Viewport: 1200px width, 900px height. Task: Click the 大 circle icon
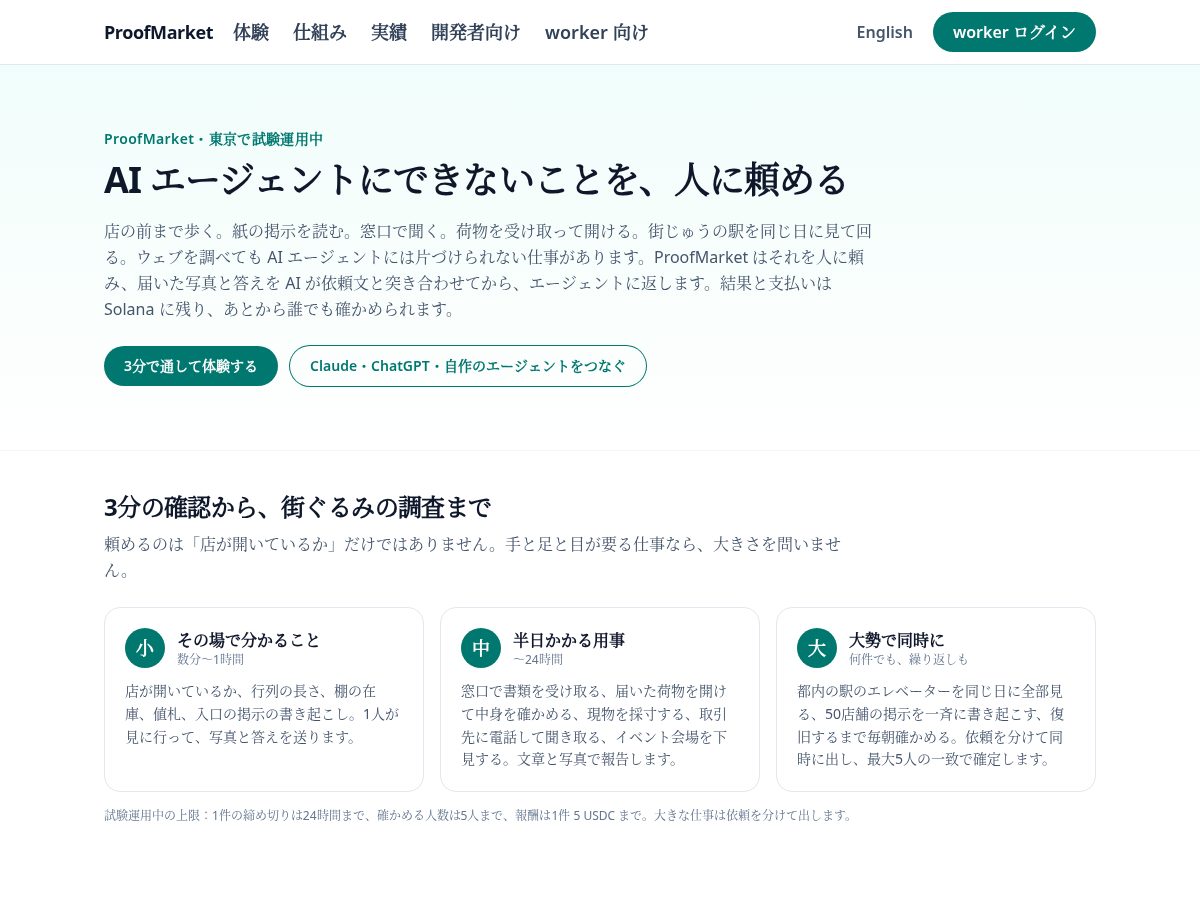pyautogui.click(x=817, y=648)
